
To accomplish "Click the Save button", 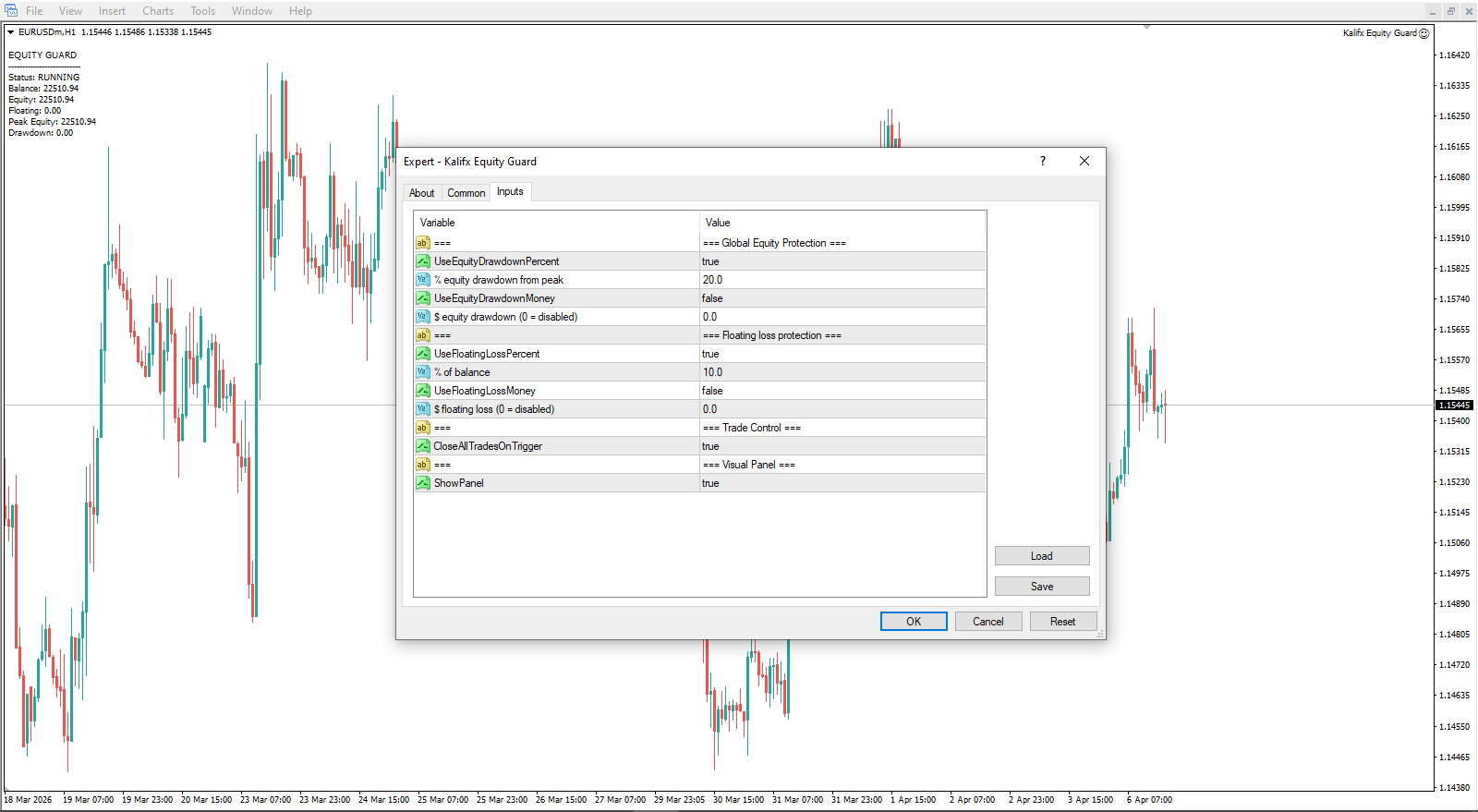I will [x=1042, y=587].
